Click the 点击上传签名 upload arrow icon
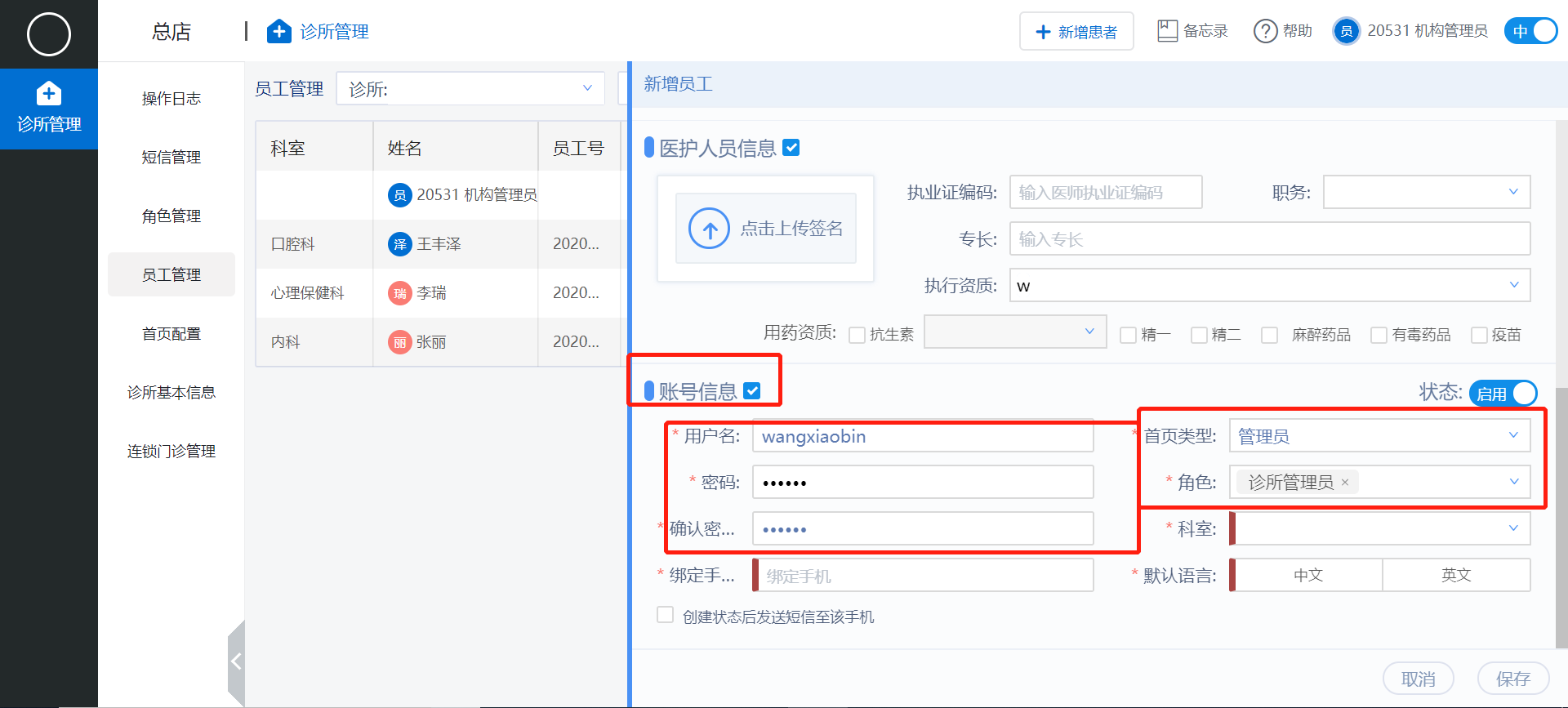 click(x=709, y=229)
